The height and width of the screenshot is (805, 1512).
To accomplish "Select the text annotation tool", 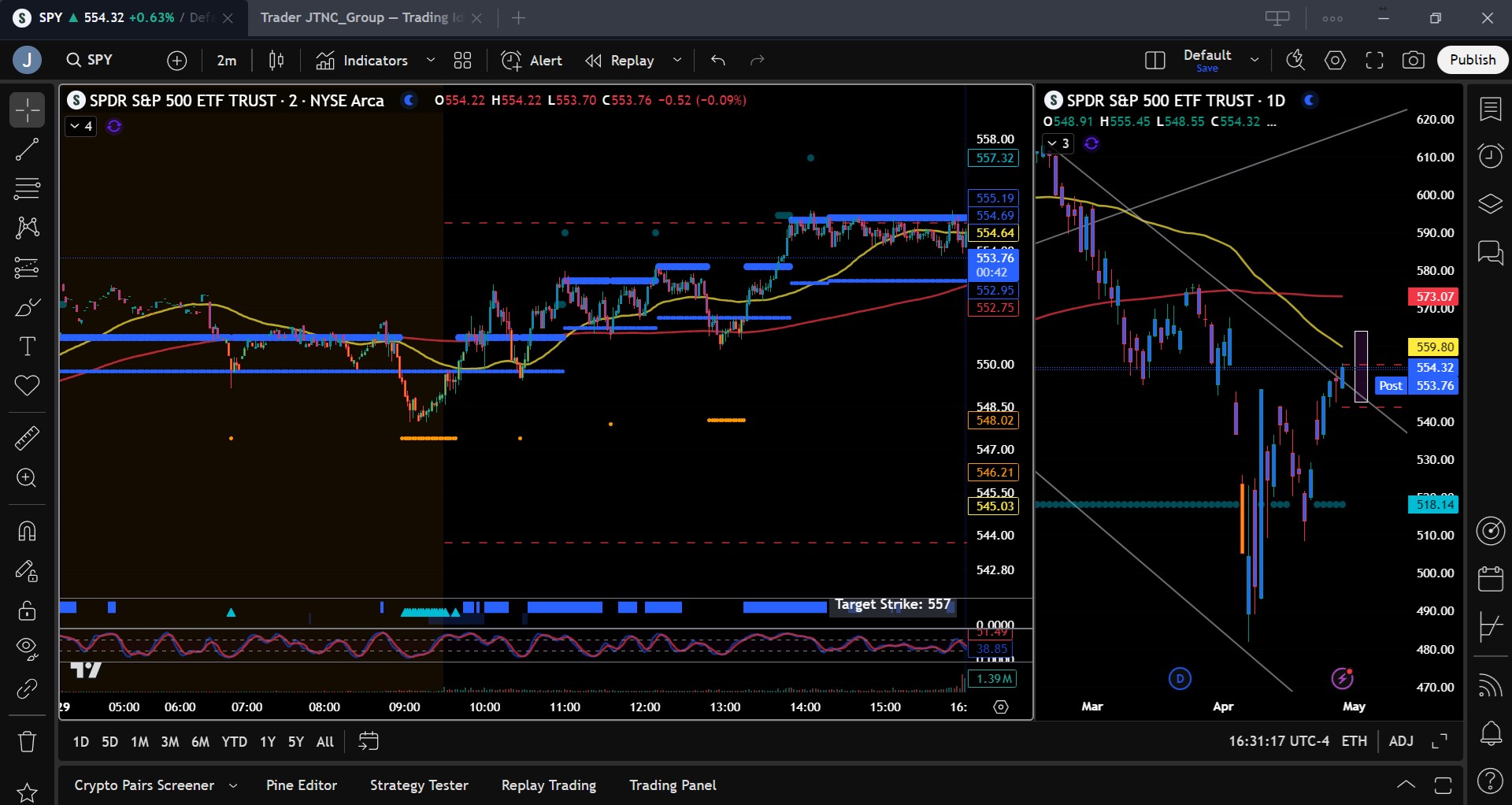I will pos(27,347).
